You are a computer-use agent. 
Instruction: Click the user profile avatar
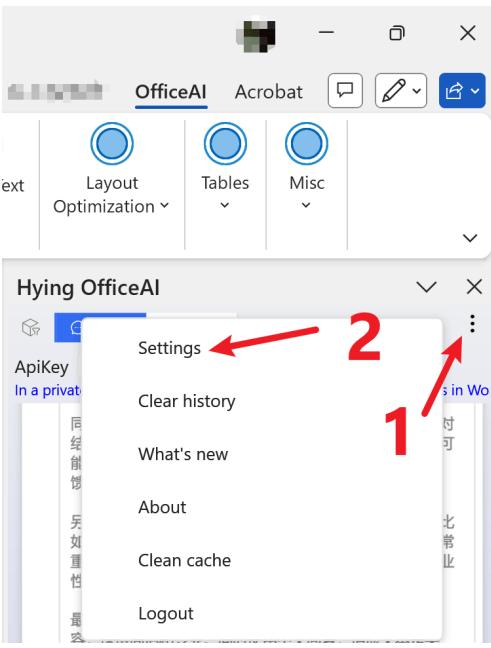256,35
